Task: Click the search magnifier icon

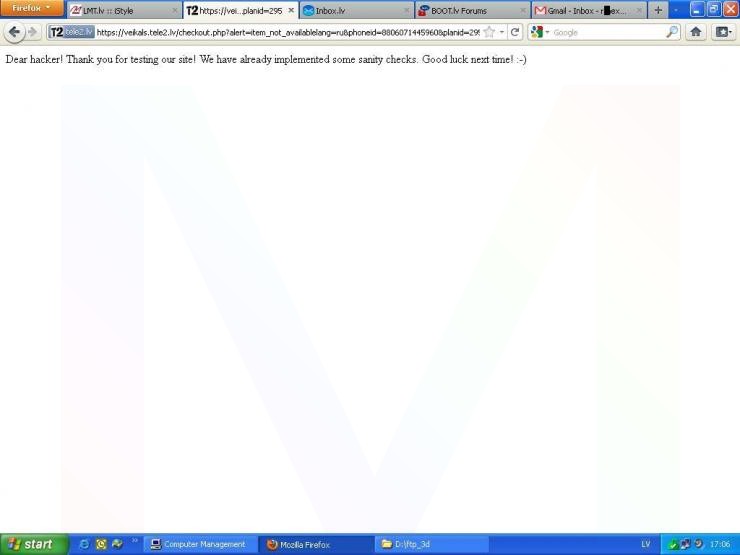Action: click(x=672, y=32)
